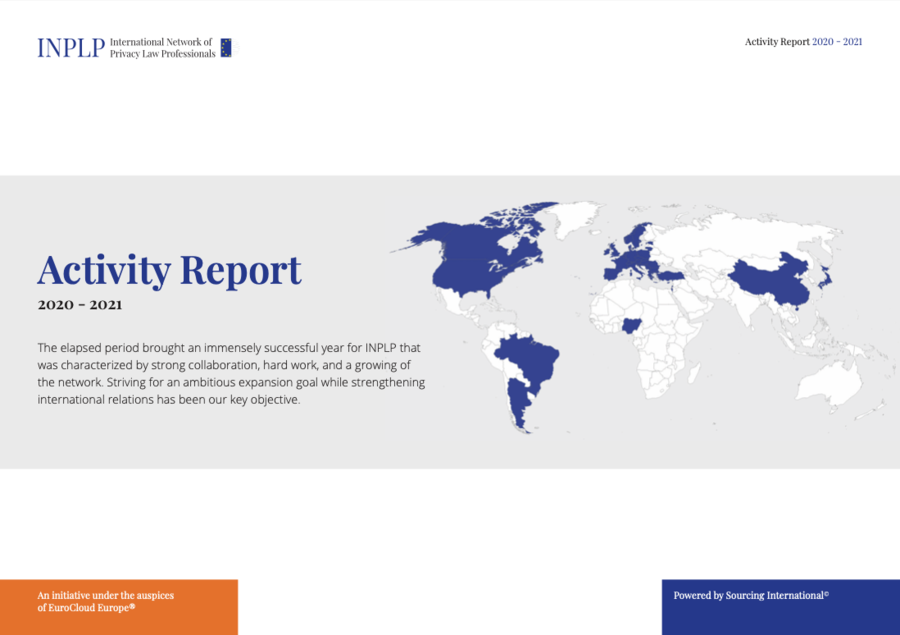Click the Activity Report main heading
This screenshot has width=900, height=635.
[x=169, y=270]
